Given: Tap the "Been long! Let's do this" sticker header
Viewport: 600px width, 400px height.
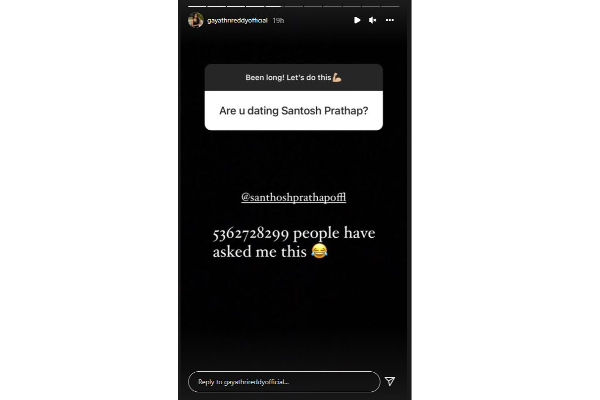Looking at the screenshot, I should [293, 77].
